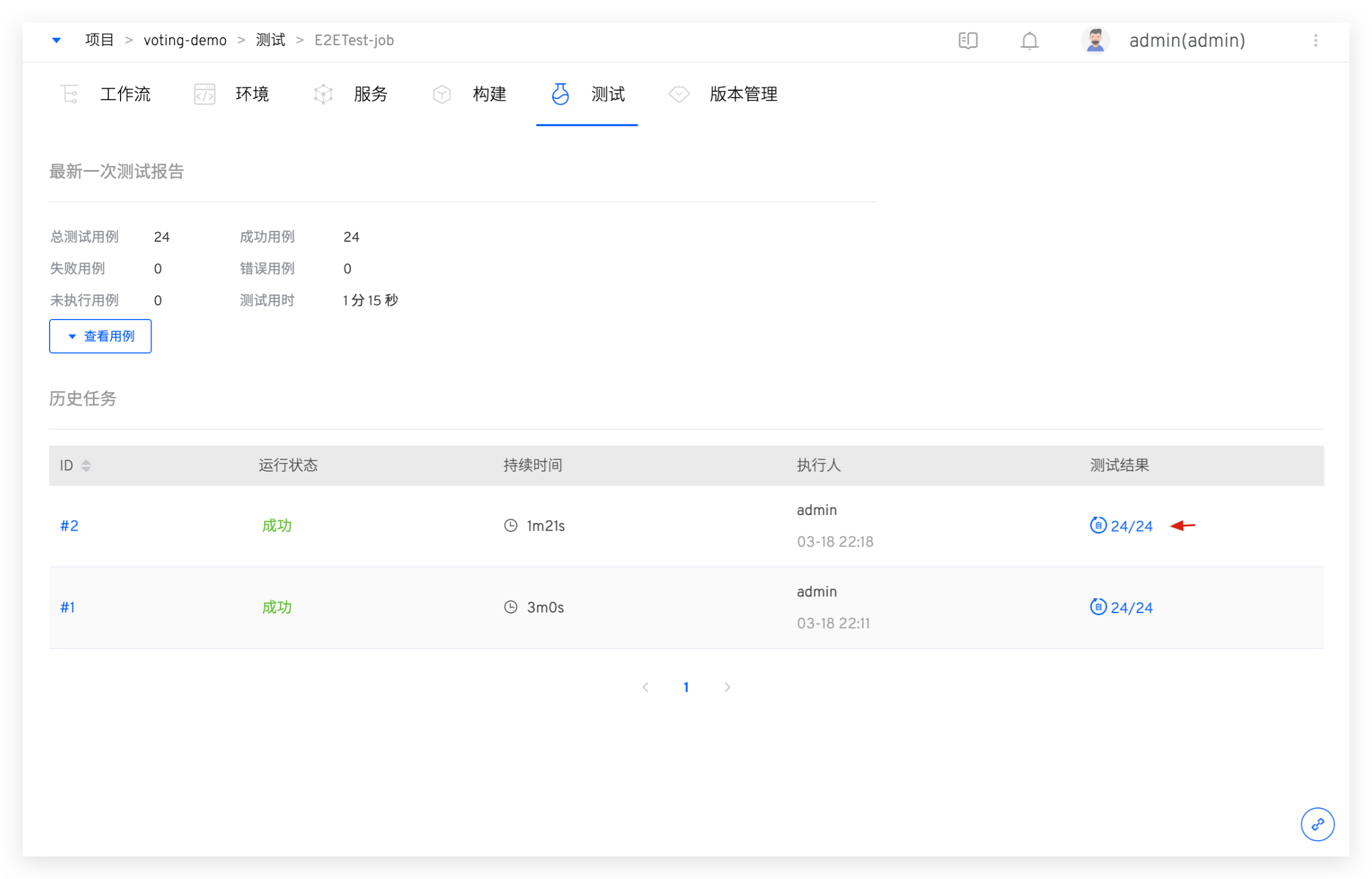Click the voting-demo breadcrumb link
This screenshot has width=1372, height=879.
click(185, 40)
